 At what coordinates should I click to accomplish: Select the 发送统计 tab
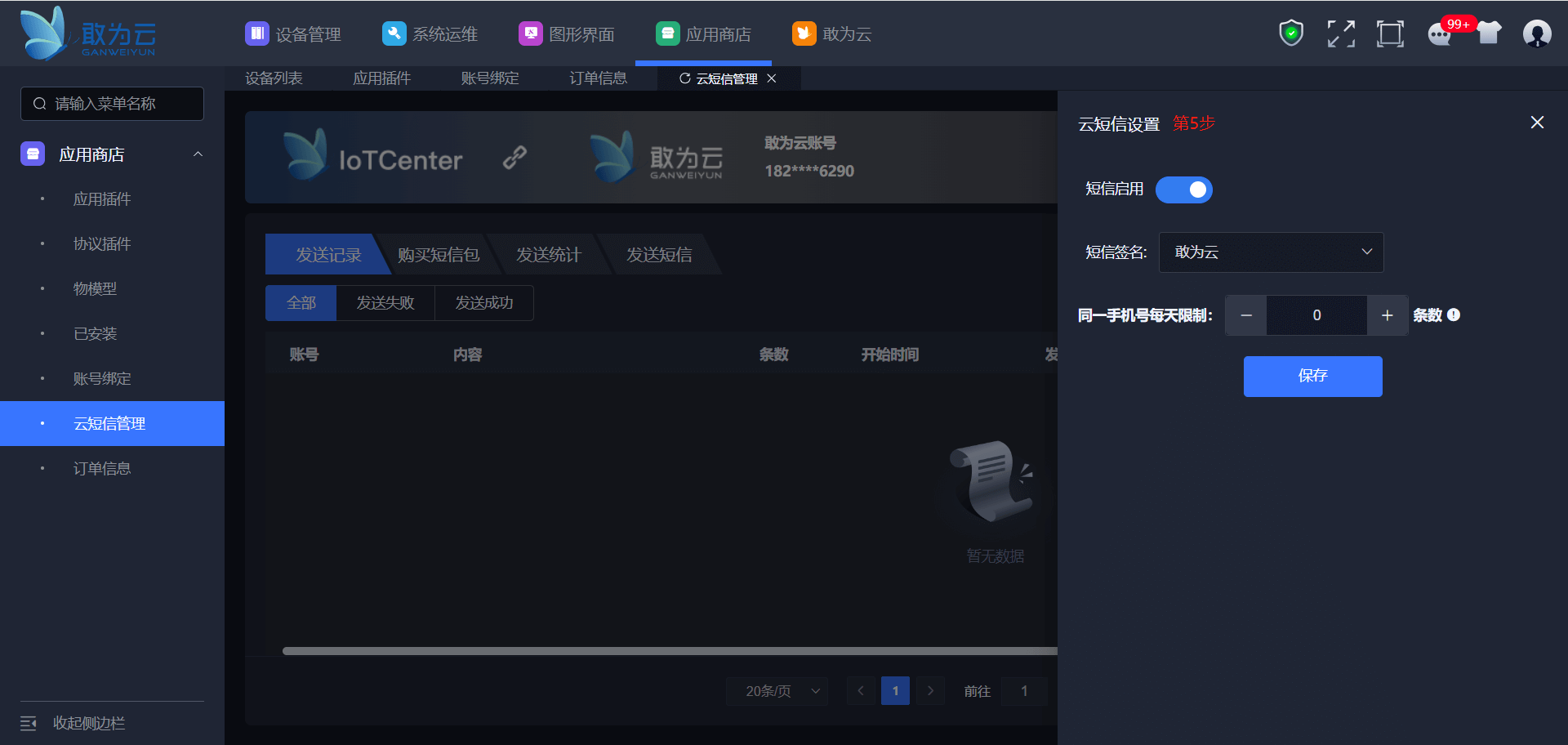pyautogui.click(x=548, y=255)
